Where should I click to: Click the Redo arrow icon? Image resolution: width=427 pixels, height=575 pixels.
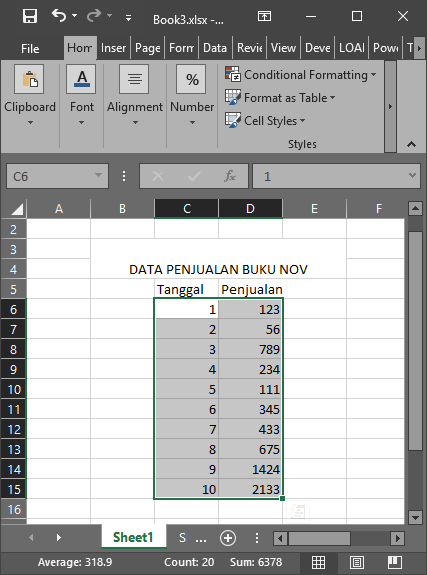click(94, 16)
